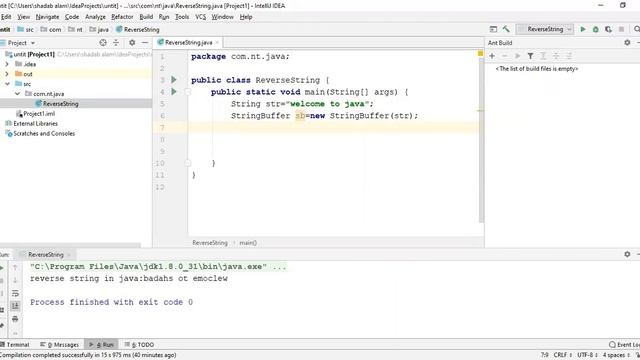Open the Analyze menu
Image resolution: width=640 pixels, height=360 pixels.
click(95, 17)
